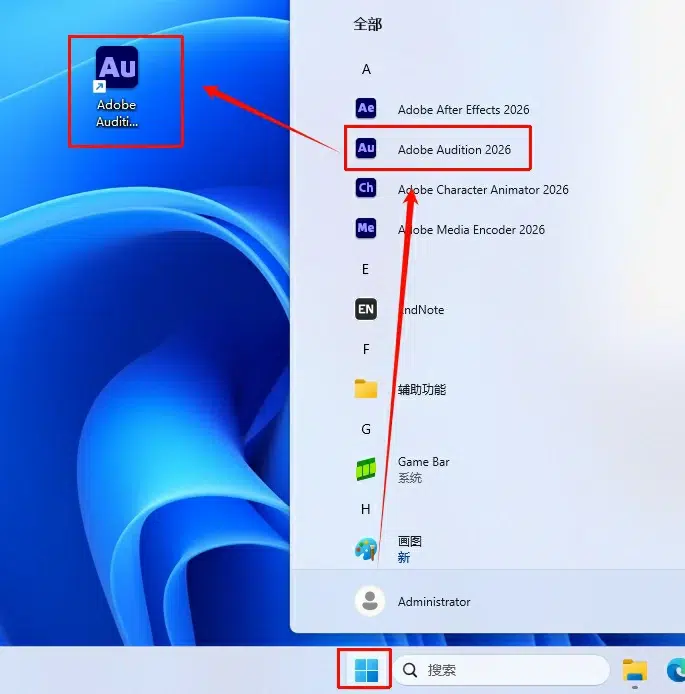Launch Adobe After Effects 2026
The image size is (685, 694).
point(463,109)
